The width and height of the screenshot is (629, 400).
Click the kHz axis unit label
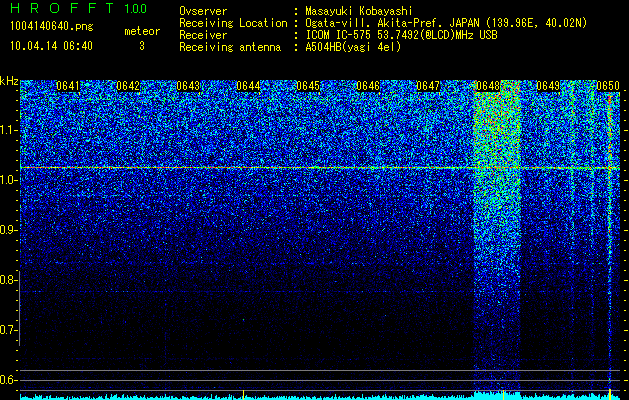[x=9, y=81]
